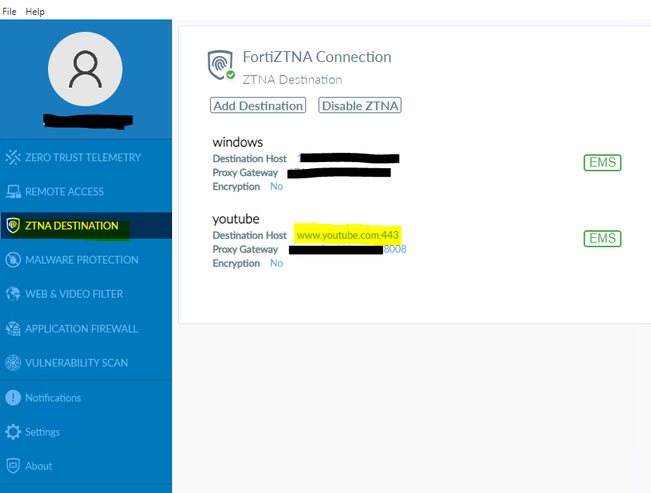Screen dimensions: 651x493
Task: Select the youtube destination name
Action: (x=236, y=219)
